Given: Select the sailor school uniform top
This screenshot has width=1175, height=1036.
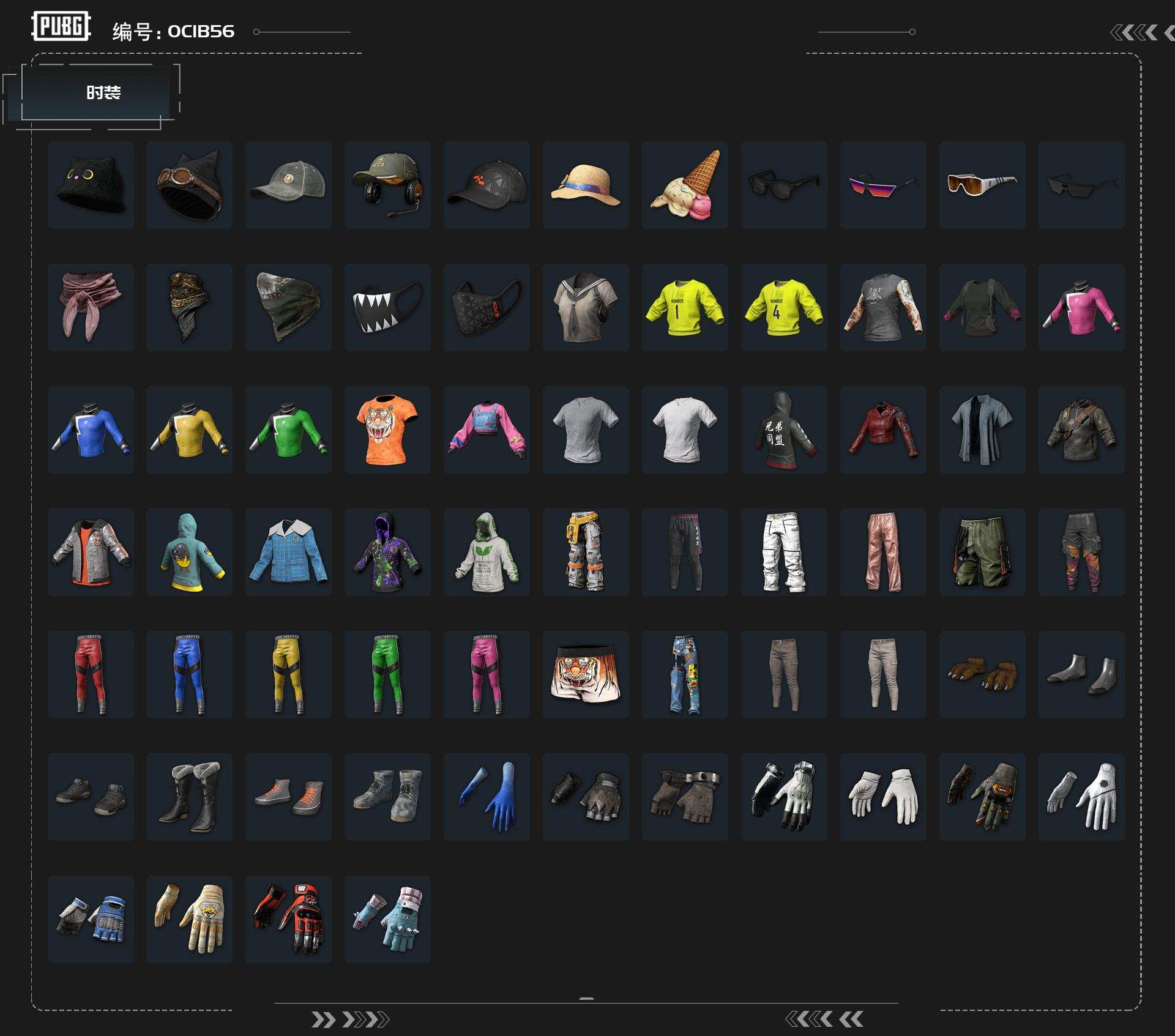Looking at the screenshot, I should pos(586,307).
